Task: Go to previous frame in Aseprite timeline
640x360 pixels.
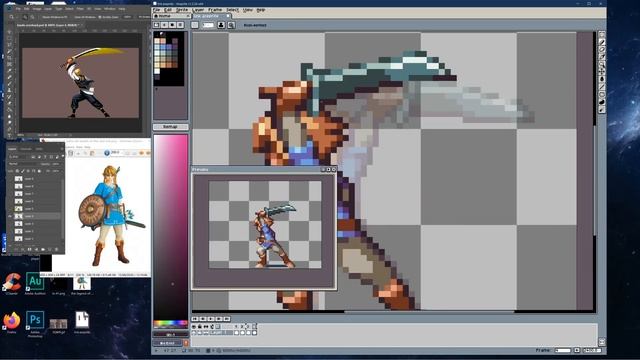Action: point(203,319)
